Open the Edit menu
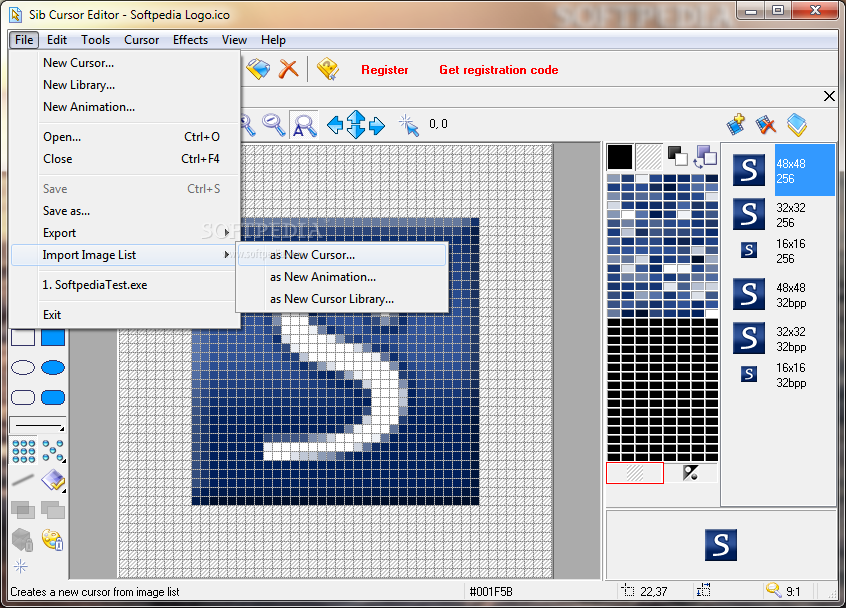 click(57, 40)
